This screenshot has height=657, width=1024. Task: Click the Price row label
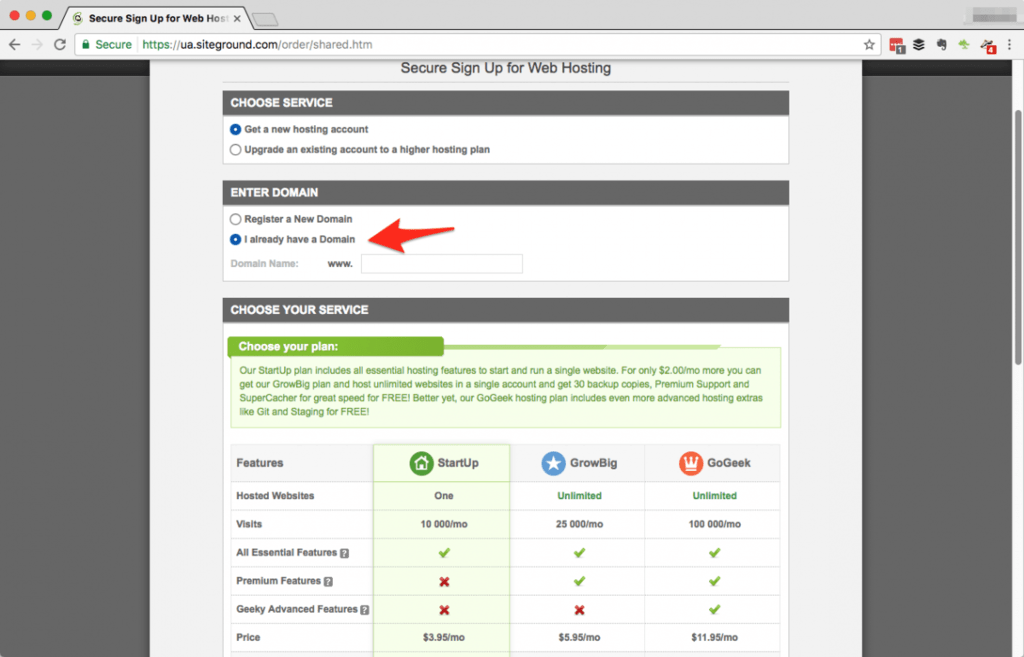pyautogui.click(x=248, y=637)
